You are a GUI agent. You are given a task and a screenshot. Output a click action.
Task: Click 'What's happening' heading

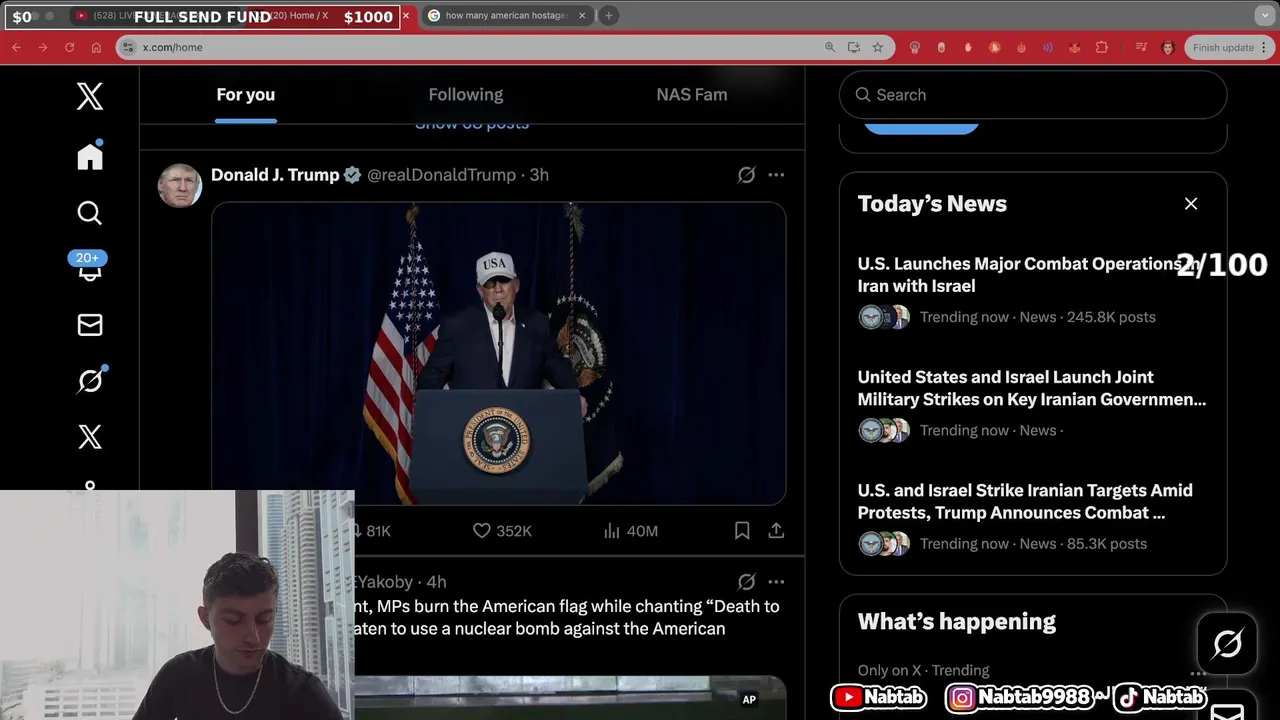(x=956, y=621)
